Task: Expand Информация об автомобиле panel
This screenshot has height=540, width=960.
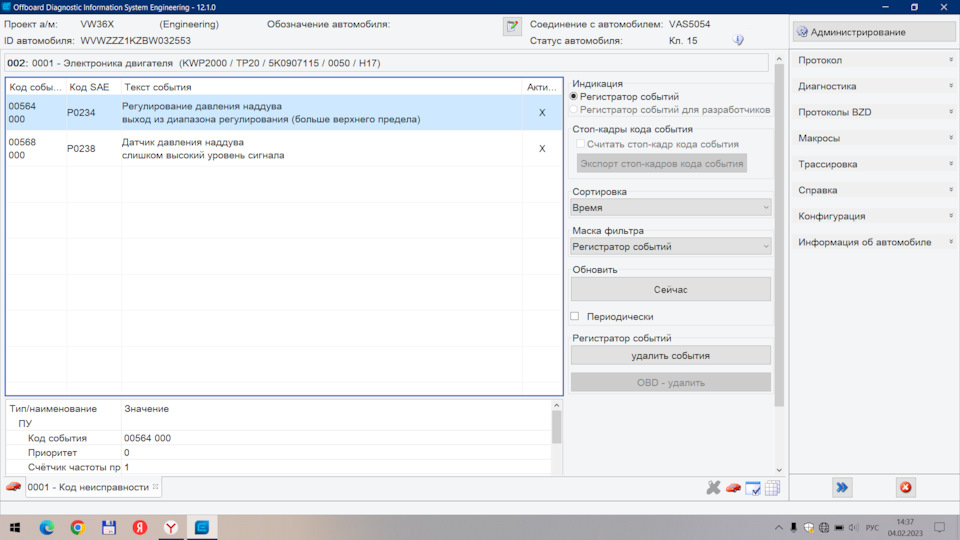Action: [874, 242]
